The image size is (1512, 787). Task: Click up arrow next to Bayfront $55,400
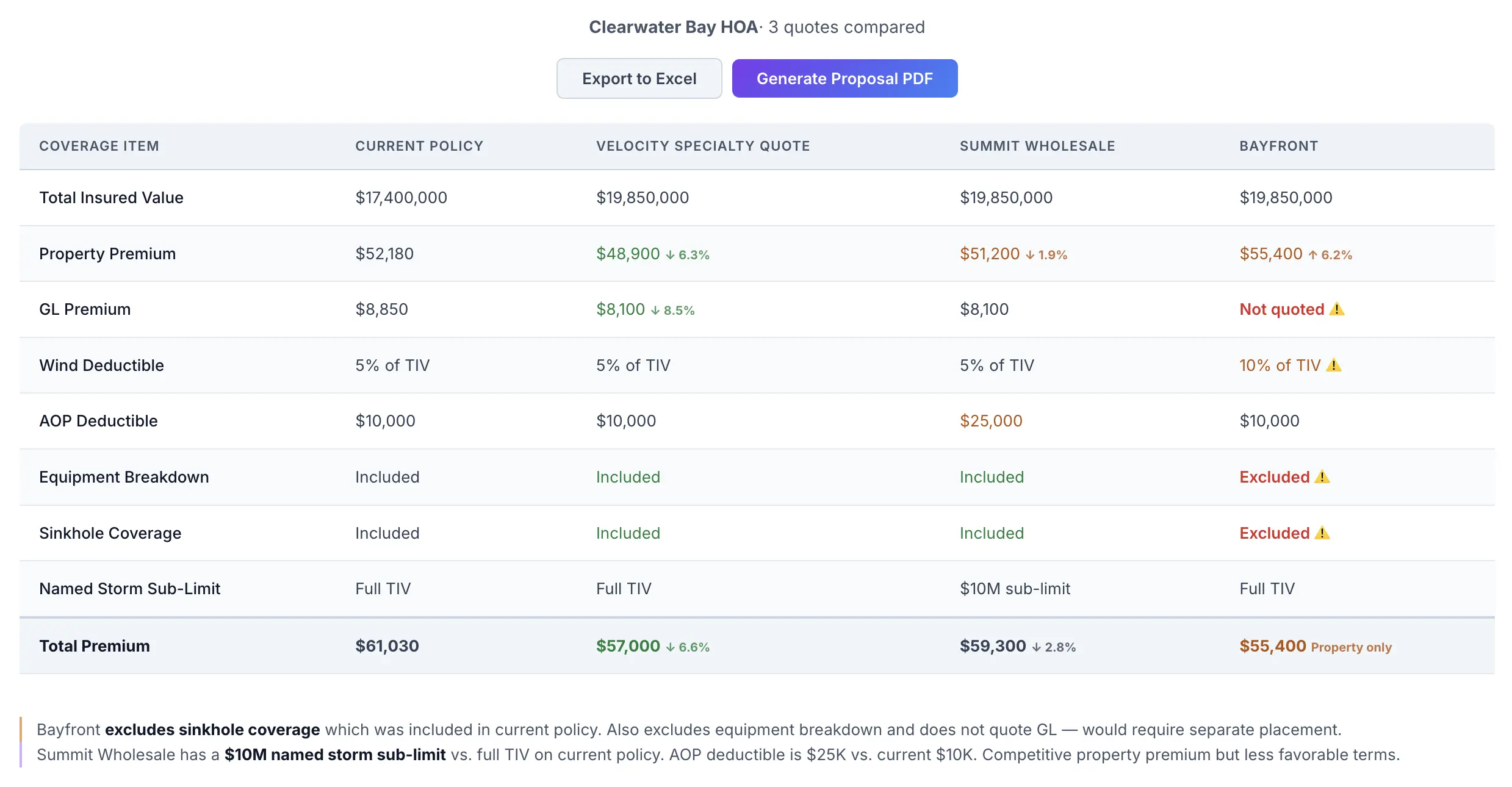click(x=1312, y=255)
